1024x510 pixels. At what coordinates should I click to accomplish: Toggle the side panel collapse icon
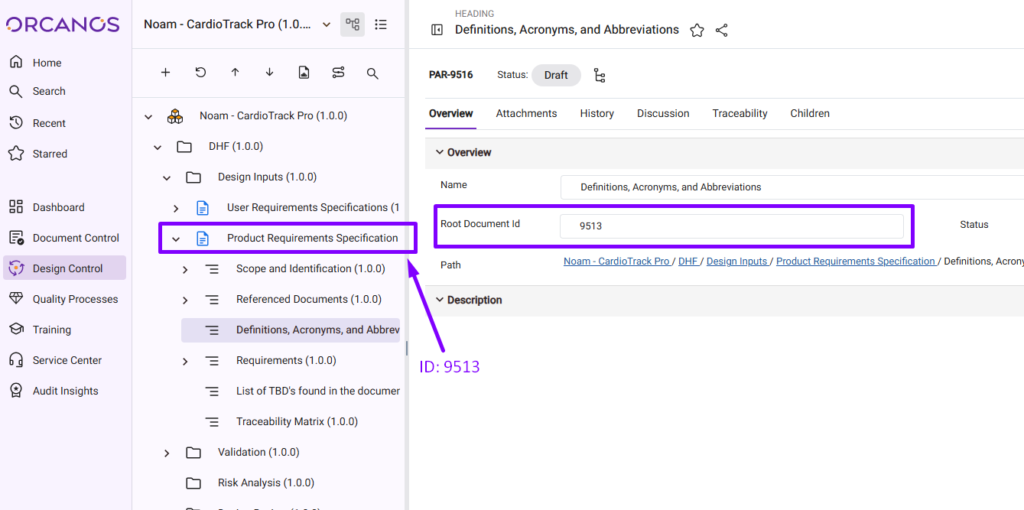tap(437, 30)
